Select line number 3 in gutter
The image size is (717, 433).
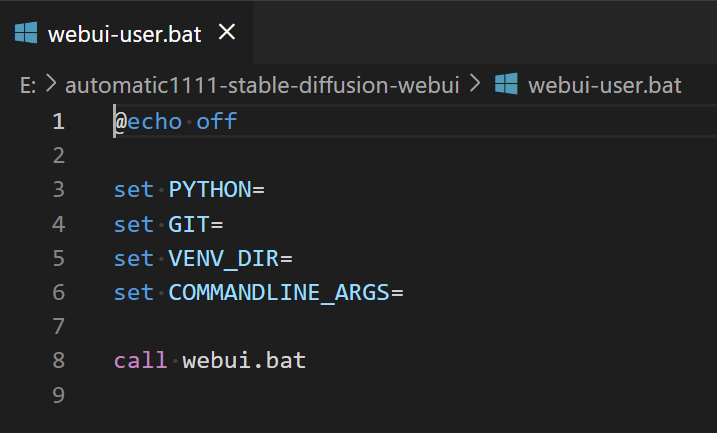[58, 190]
